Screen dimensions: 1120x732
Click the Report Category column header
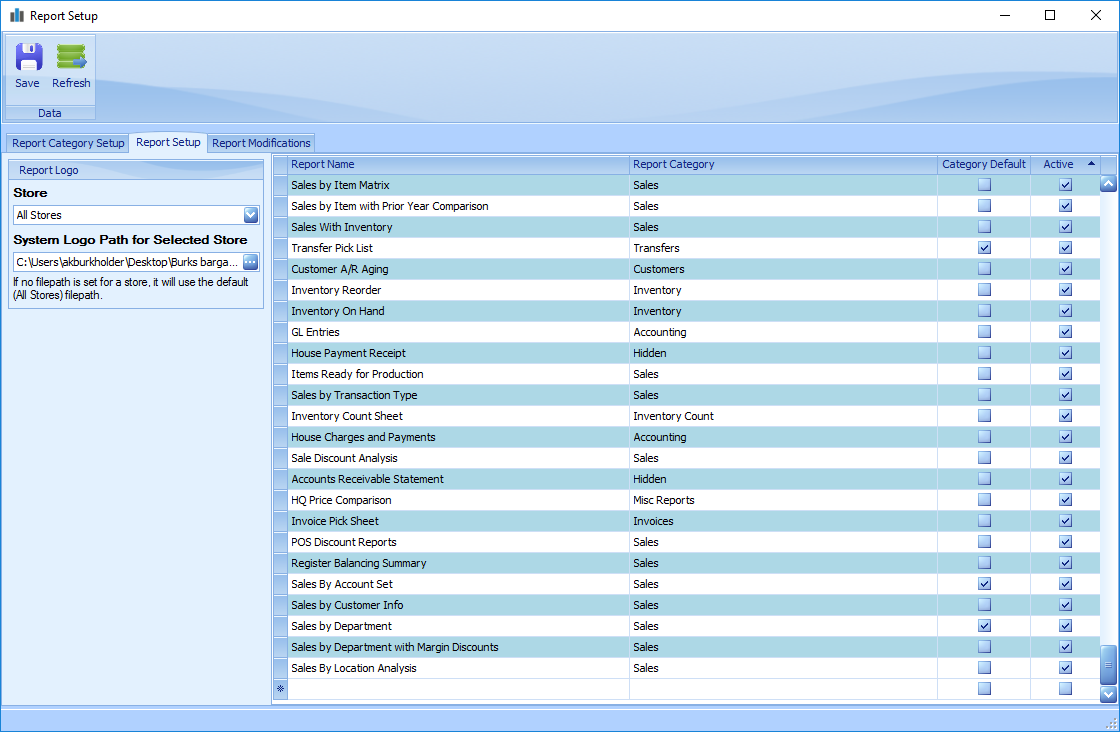coord(782,164)
